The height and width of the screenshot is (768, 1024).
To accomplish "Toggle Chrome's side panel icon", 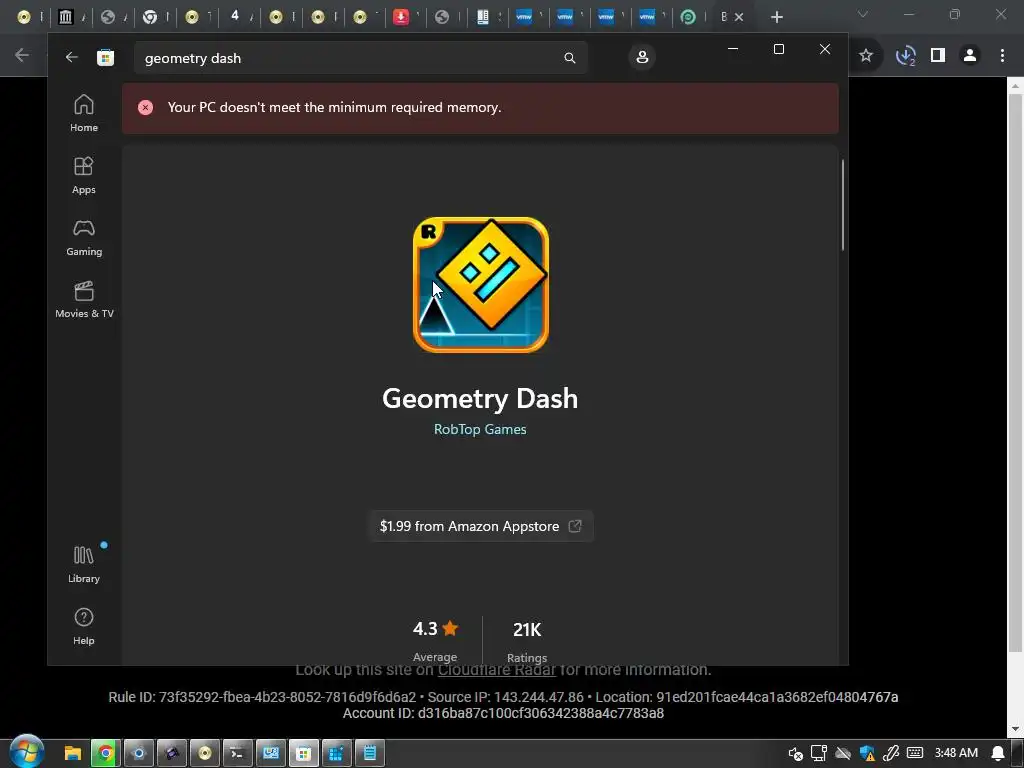I will point(938,56).
